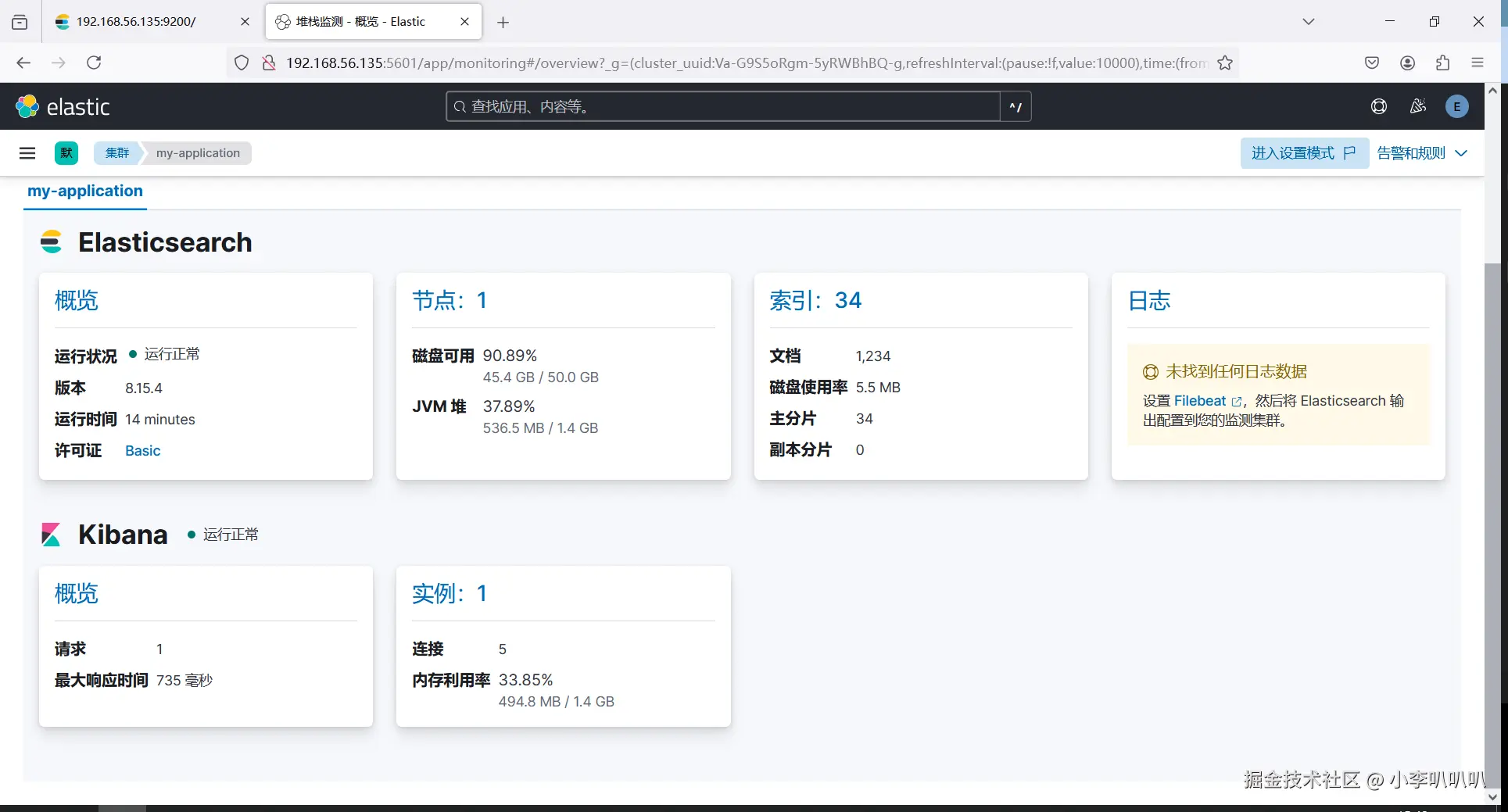Select the 堆栈监测 - 概览 - Elastic tab
1508x812 pixels.
(x=374, y=22)
